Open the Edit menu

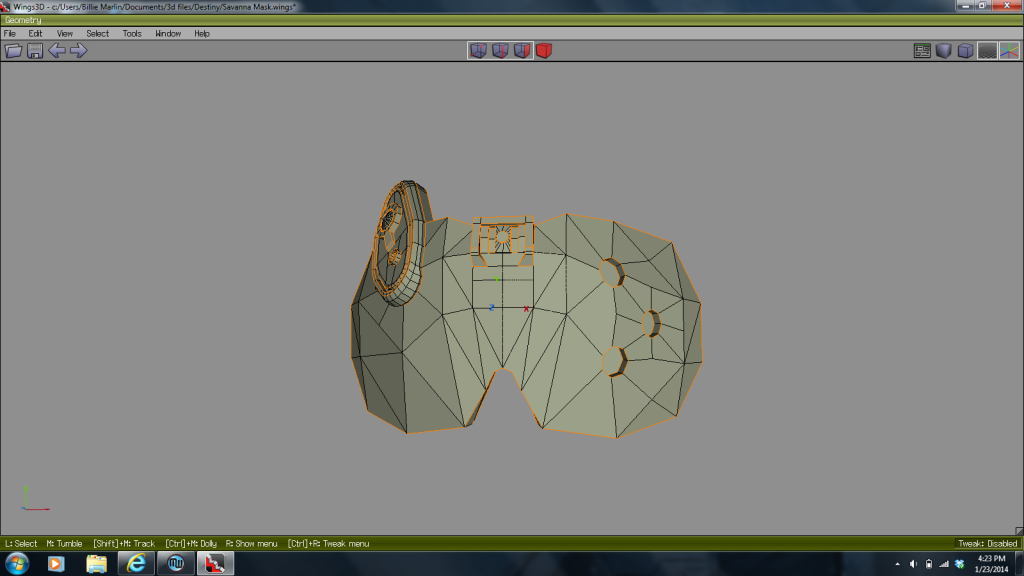35,33
